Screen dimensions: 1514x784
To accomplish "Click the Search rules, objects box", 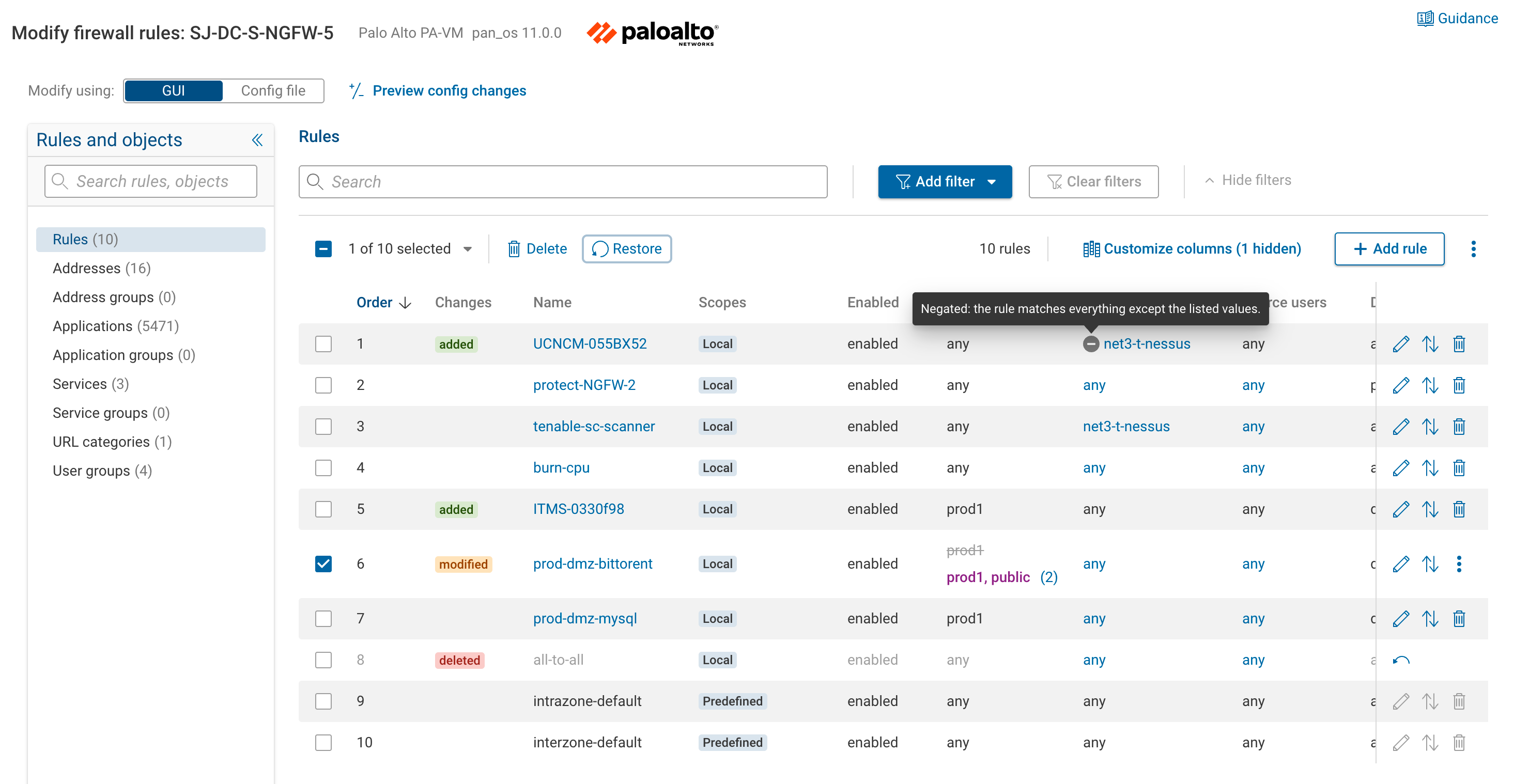I will click(150, 181).
